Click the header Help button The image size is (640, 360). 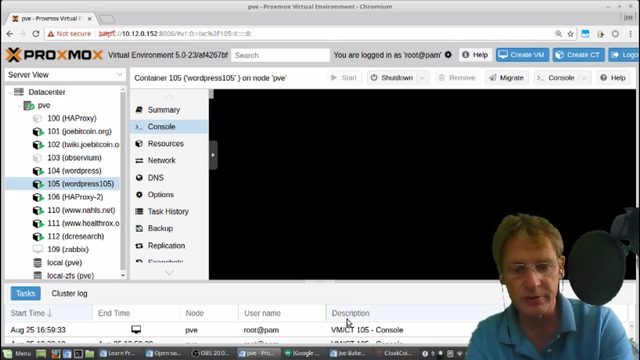click(x=475, y=55)
